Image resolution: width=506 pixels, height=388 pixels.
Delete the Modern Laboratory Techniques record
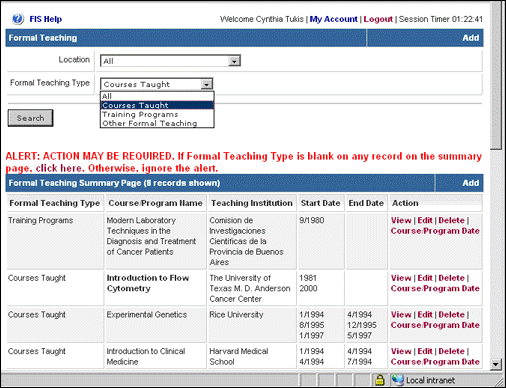[451, 220]
